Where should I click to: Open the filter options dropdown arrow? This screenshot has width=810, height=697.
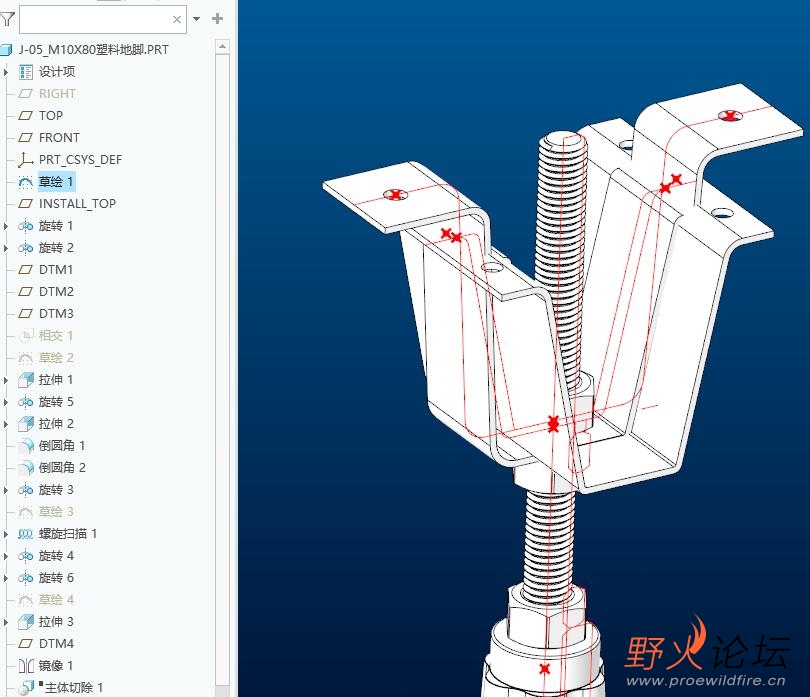tap(196, 19)
